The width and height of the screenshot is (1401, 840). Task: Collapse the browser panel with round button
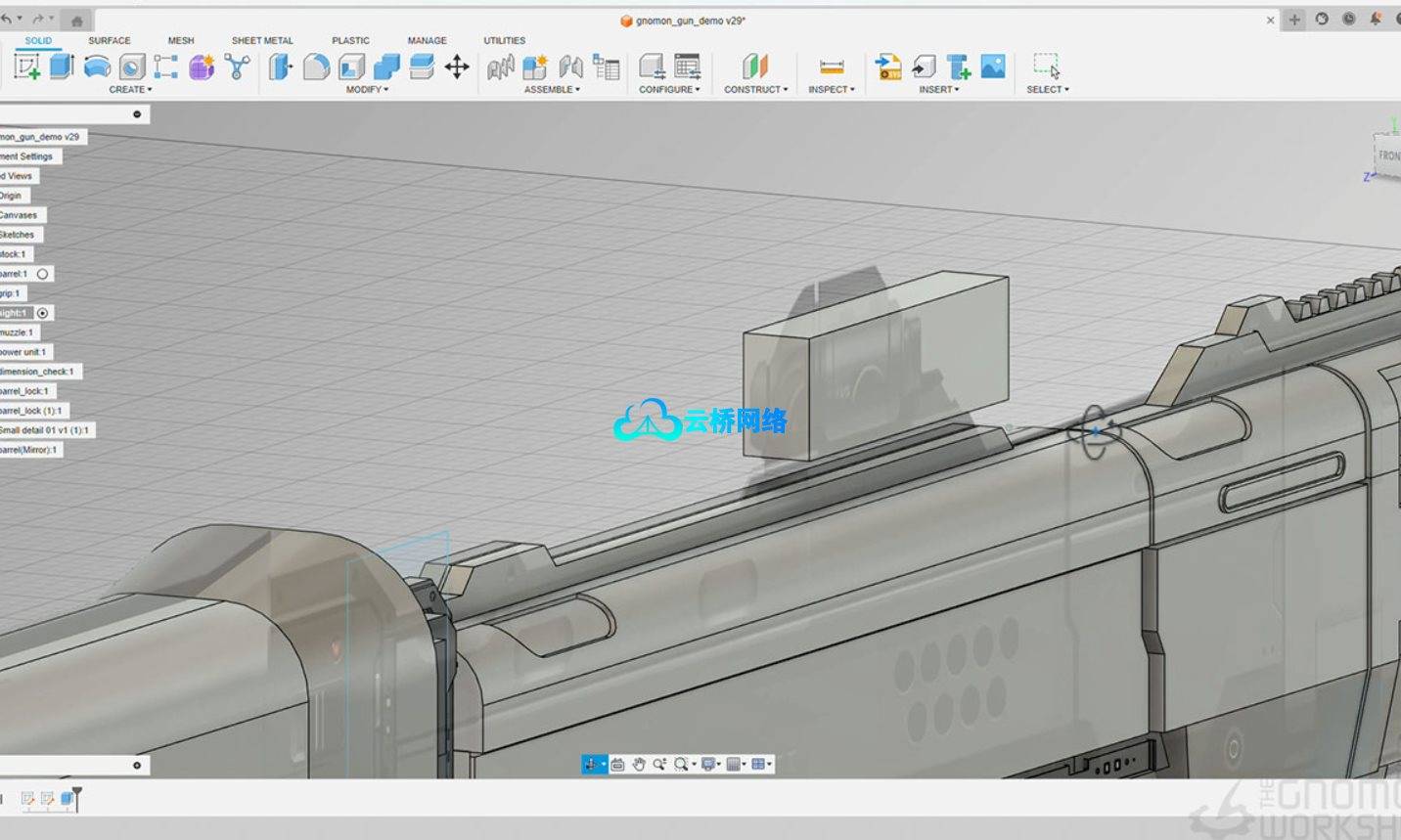pyautogui.click(x=137, y=114)
